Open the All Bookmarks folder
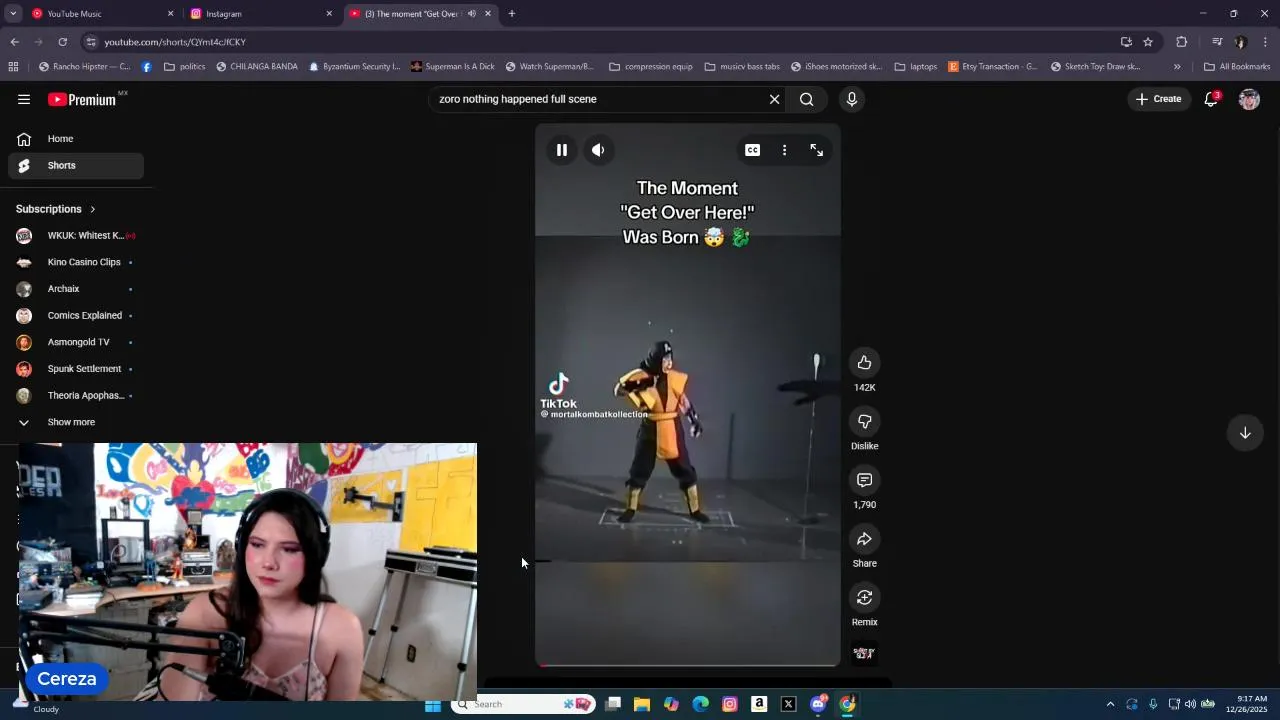The image size is (1280, 720). click(1237, 67)
